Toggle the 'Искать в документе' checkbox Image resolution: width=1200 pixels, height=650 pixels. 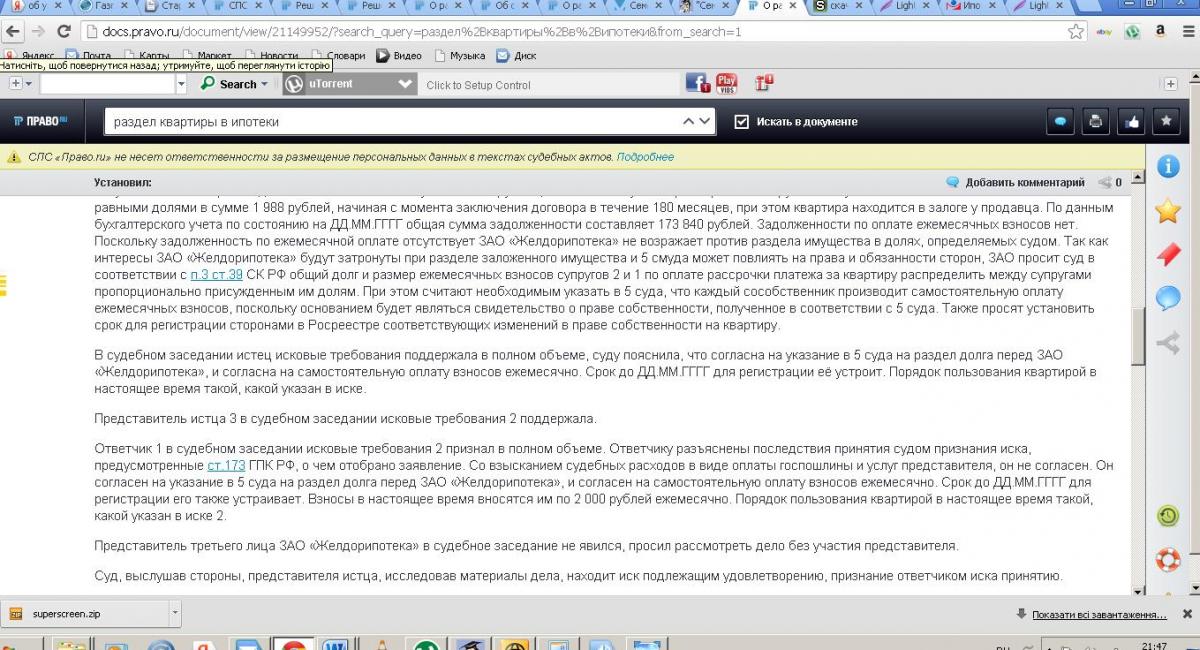coord(741,122)
